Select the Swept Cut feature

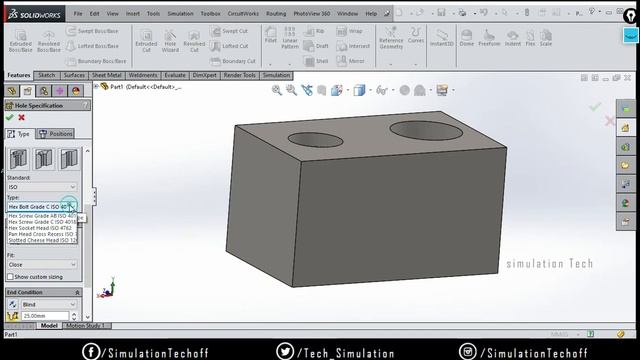(229, 31)
